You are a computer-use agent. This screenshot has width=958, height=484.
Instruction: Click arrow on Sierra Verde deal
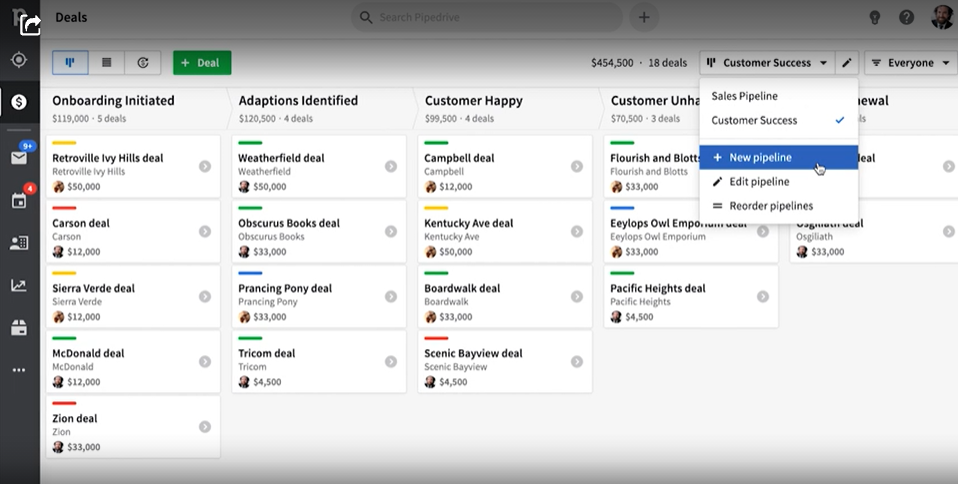(x=205, y=296)
